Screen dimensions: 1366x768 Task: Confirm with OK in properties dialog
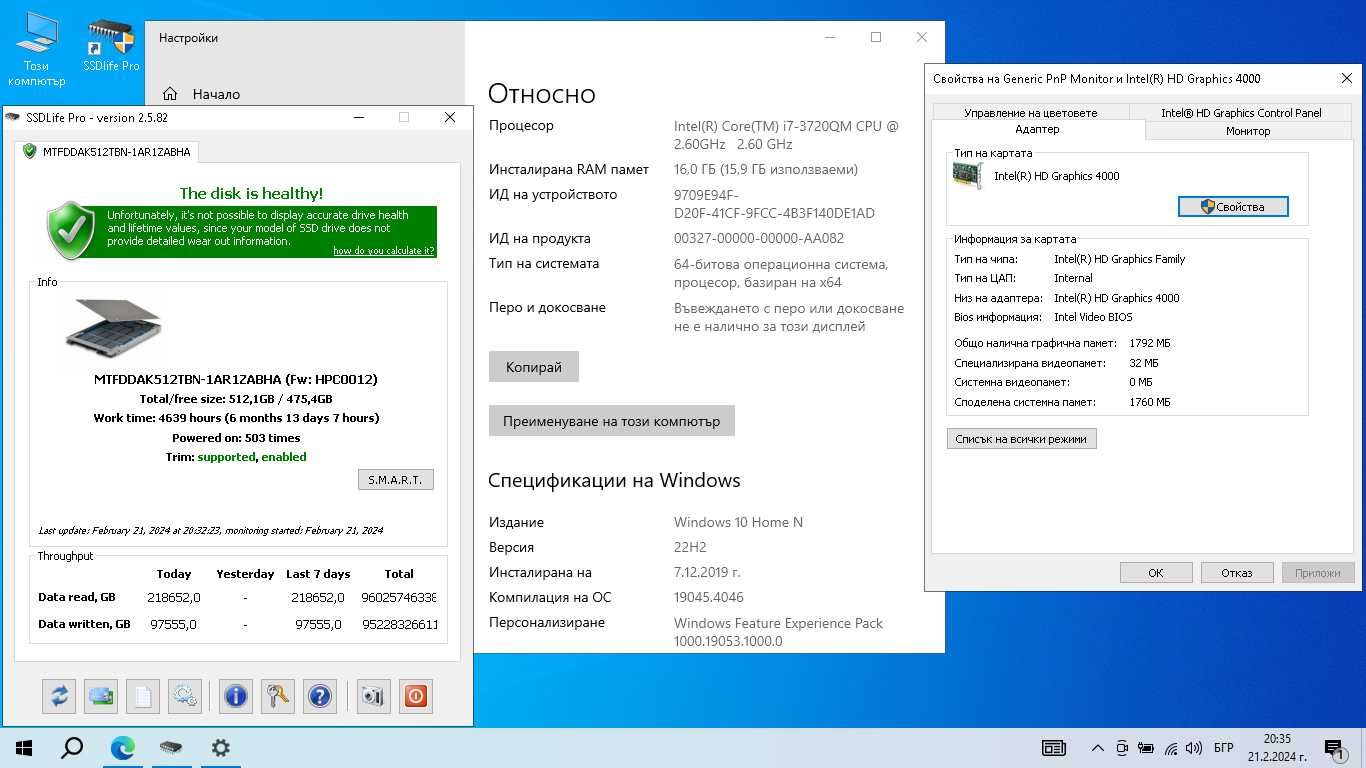(x=1156, y=573)
